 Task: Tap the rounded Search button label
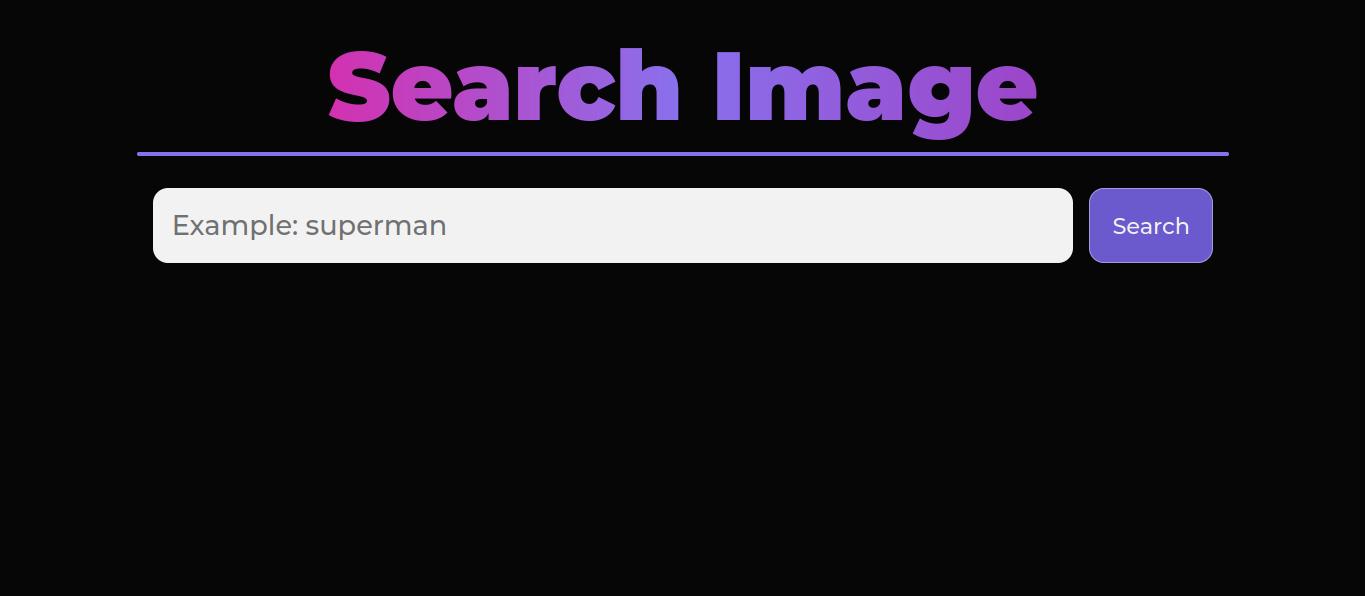1150,226
